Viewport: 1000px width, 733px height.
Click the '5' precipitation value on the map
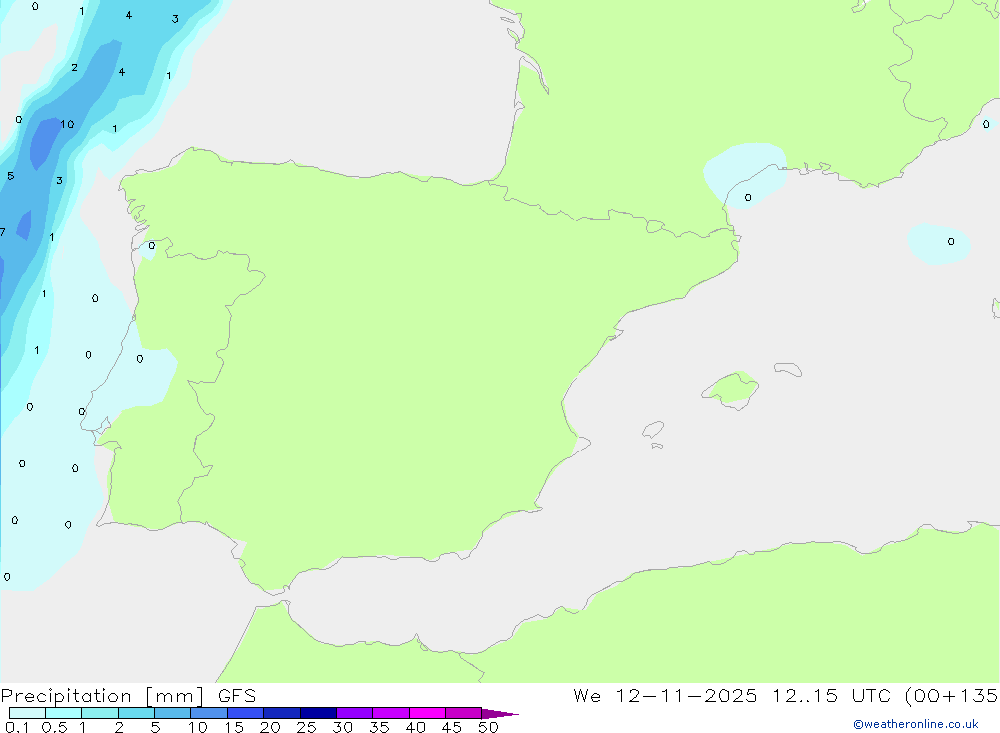click(11, 176)
